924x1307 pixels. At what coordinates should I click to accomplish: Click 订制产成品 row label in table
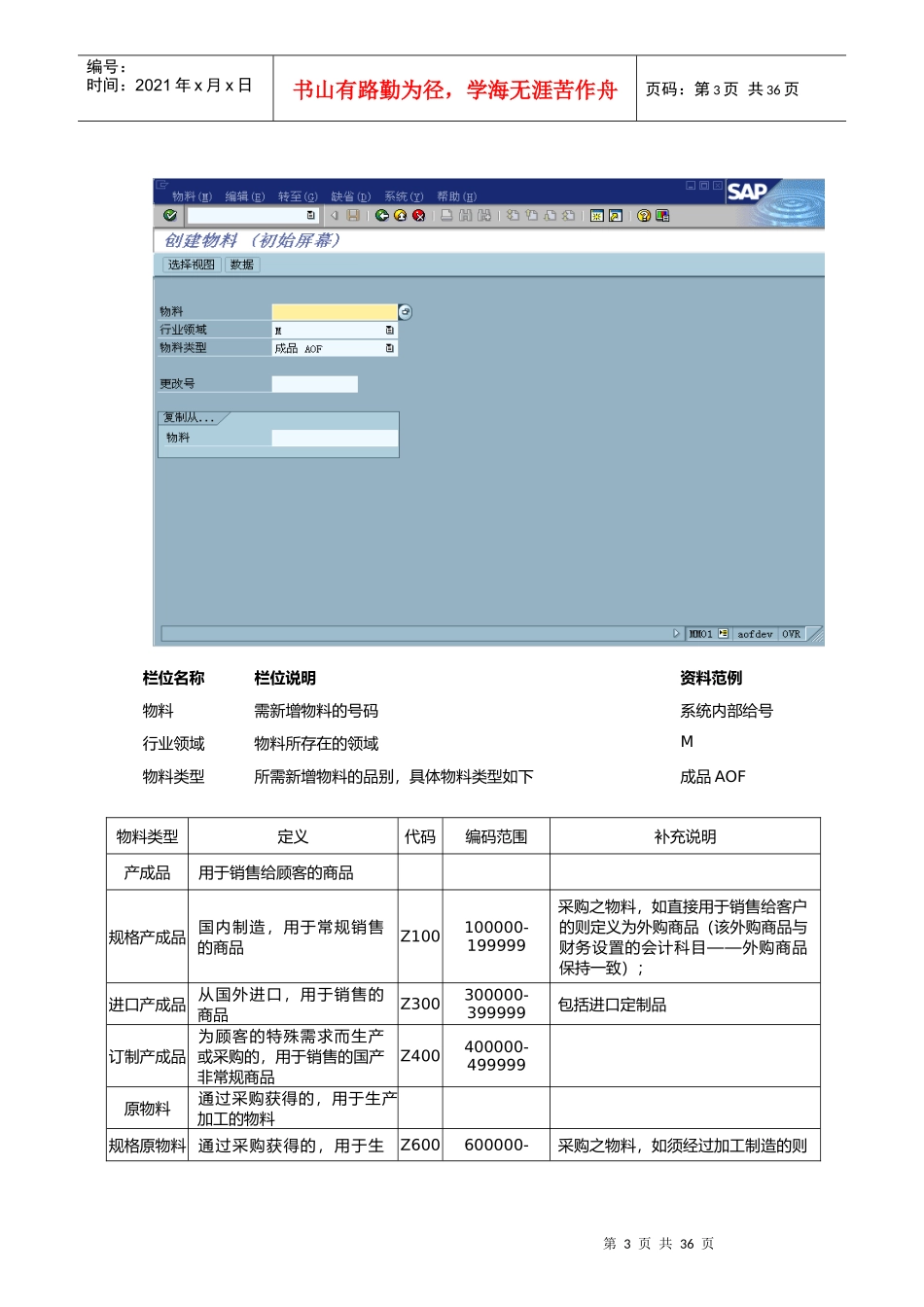(x=147, y=1056)
